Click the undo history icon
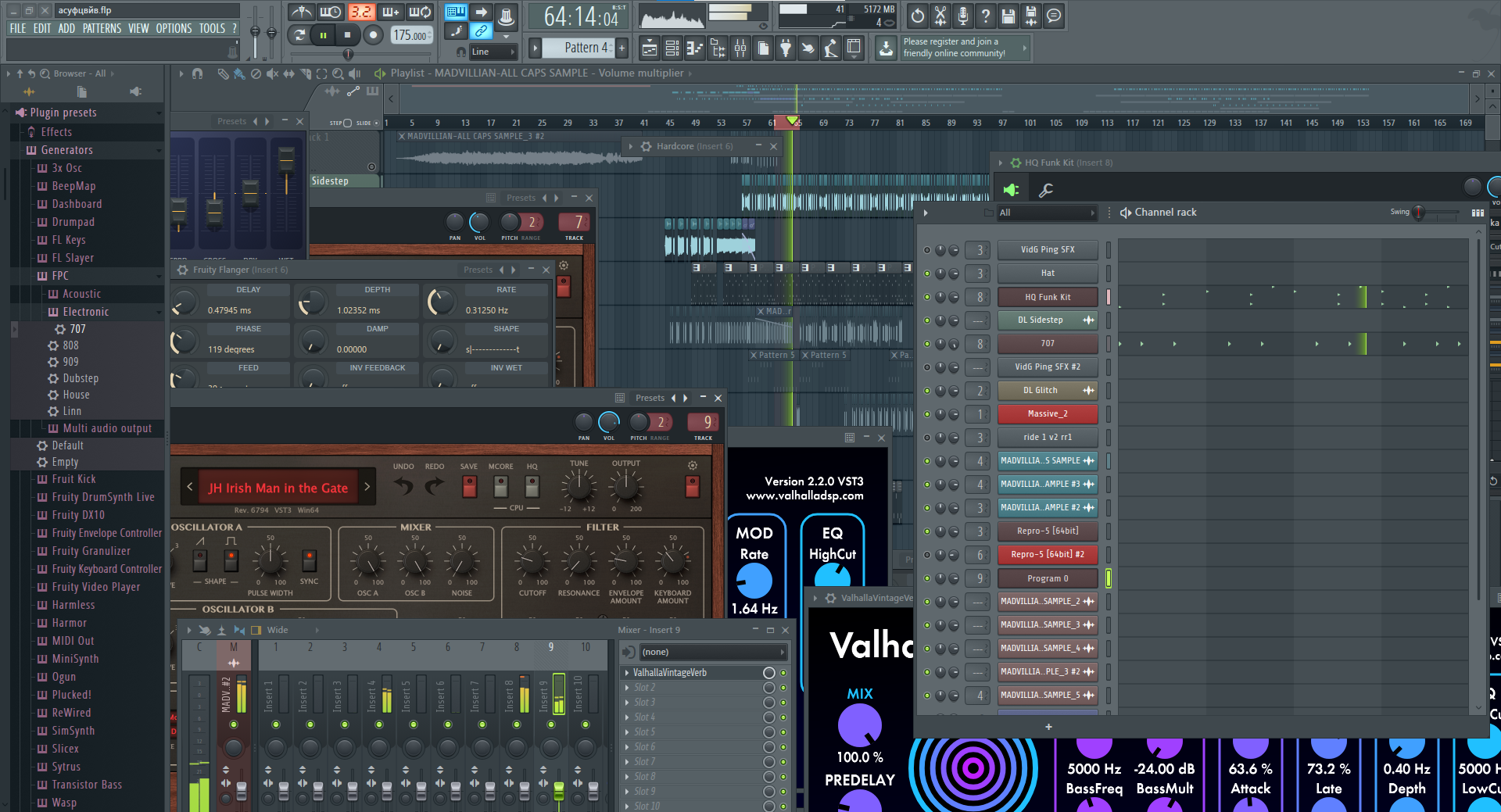This screenshot has width=1501, height=812. click(x=917, y=16)
